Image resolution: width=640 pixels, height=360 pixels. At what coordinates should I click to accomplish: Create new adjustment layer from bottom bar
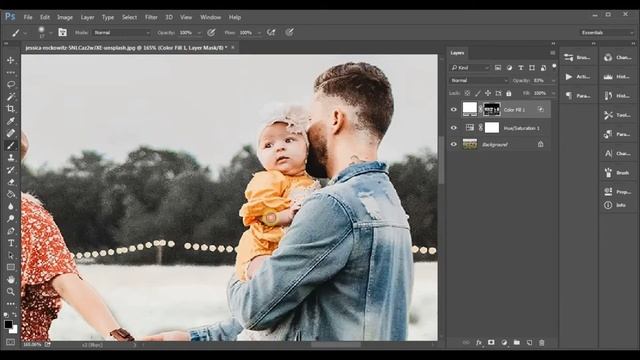pos(504,343)
